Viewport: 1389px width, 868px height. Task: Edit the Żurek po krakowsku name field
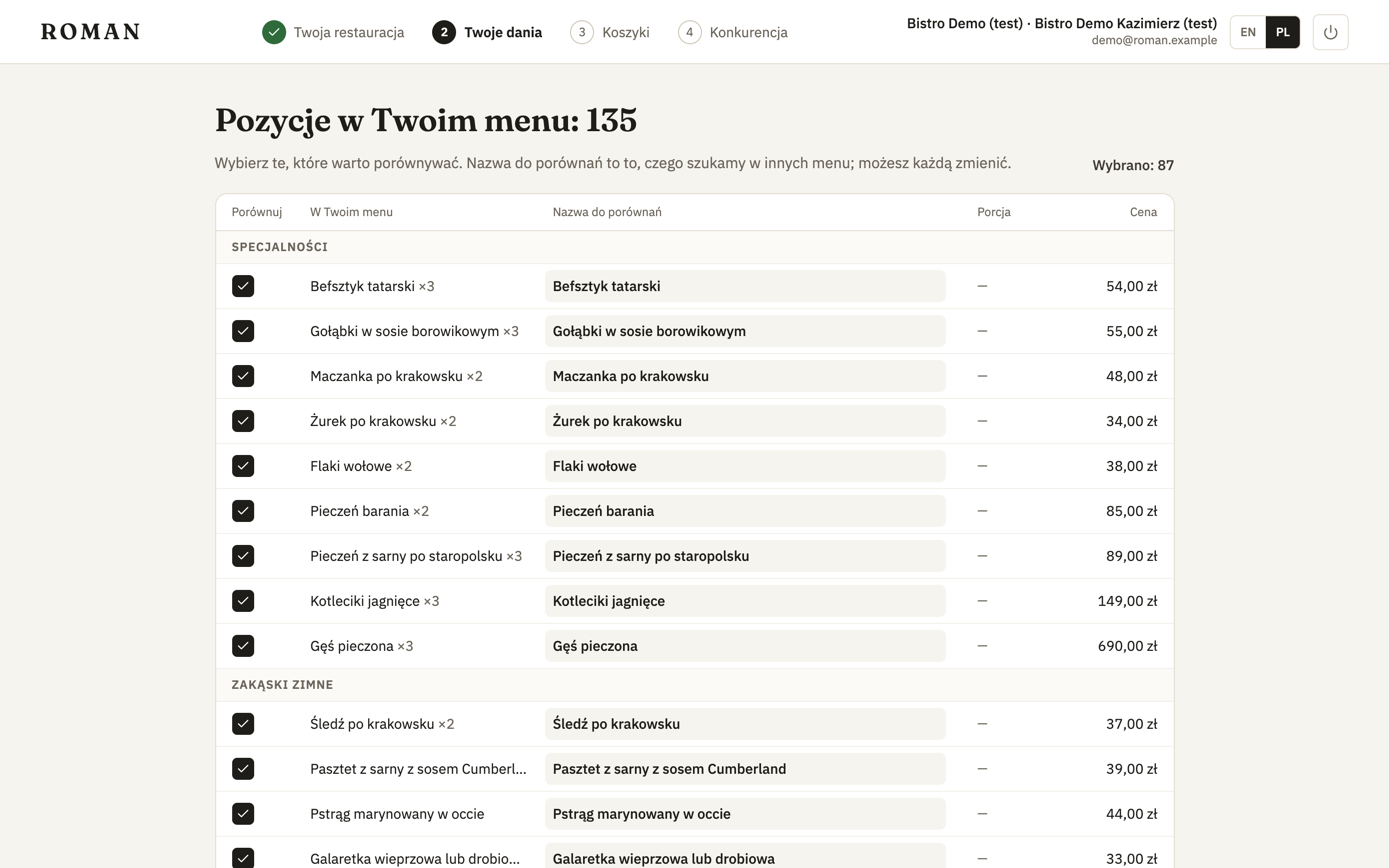745,421
